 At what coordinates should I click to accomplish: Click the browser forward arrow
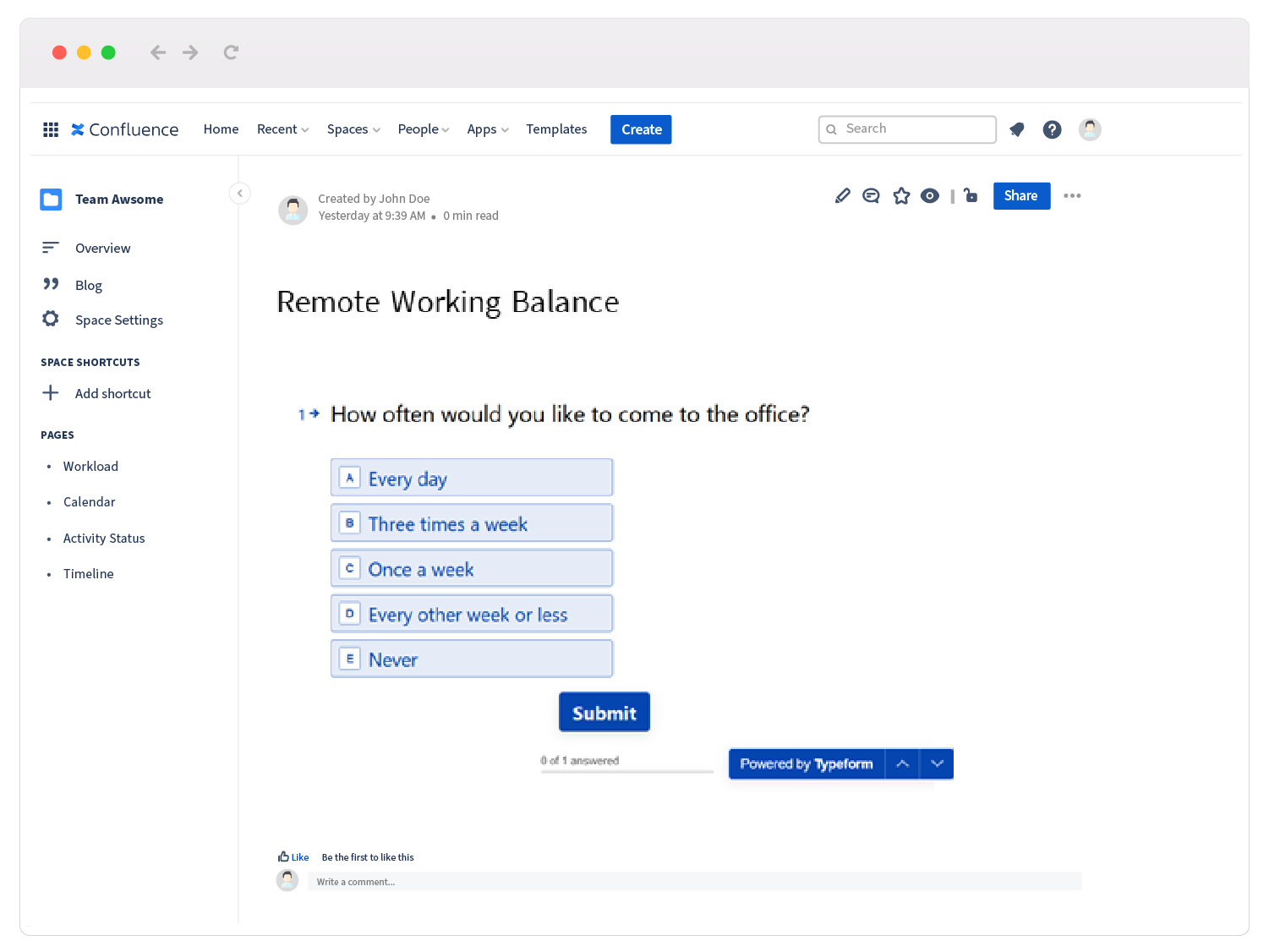click(x=190, y=52)
